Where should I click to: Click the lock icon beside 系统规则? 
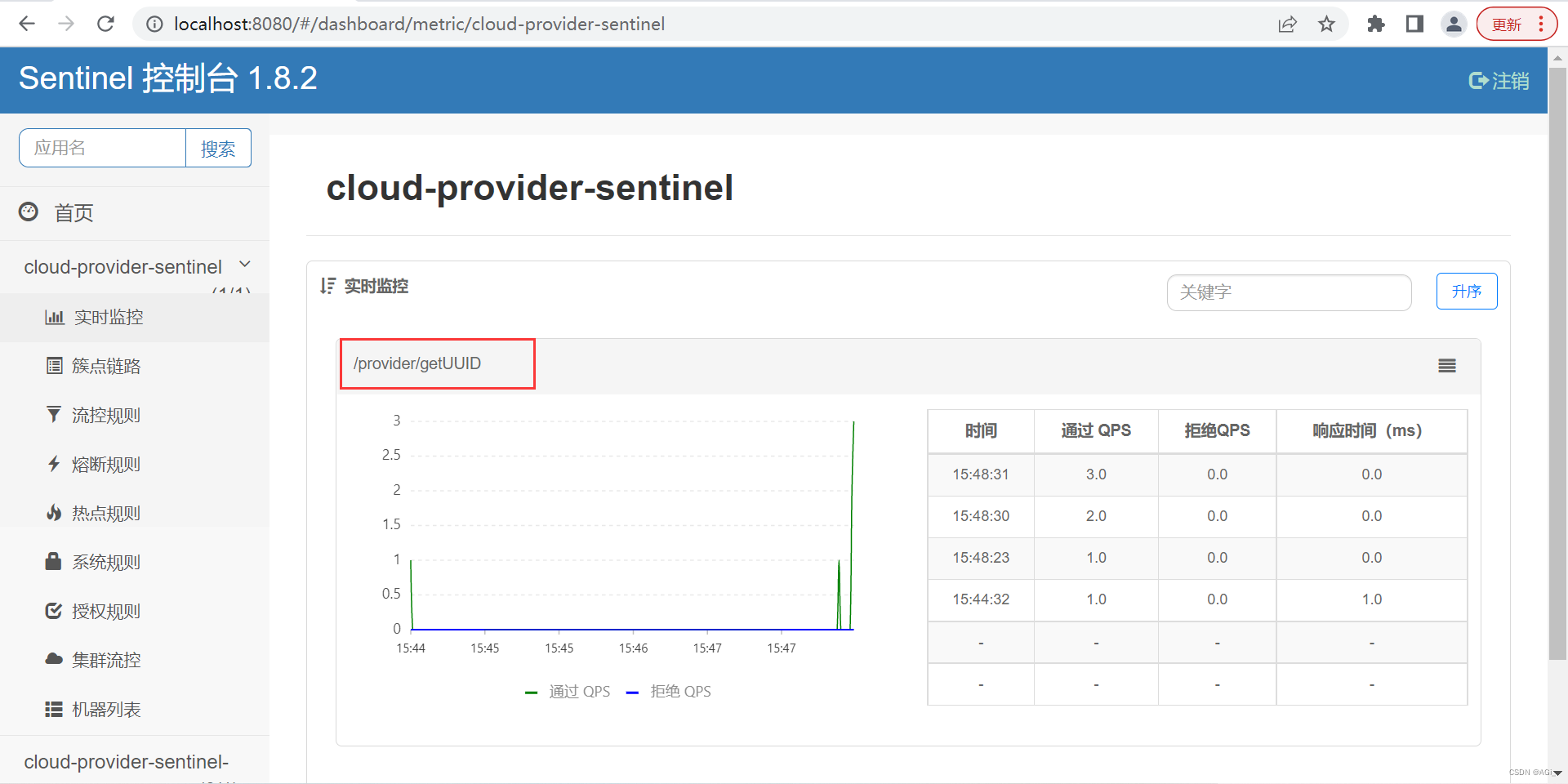54,561
